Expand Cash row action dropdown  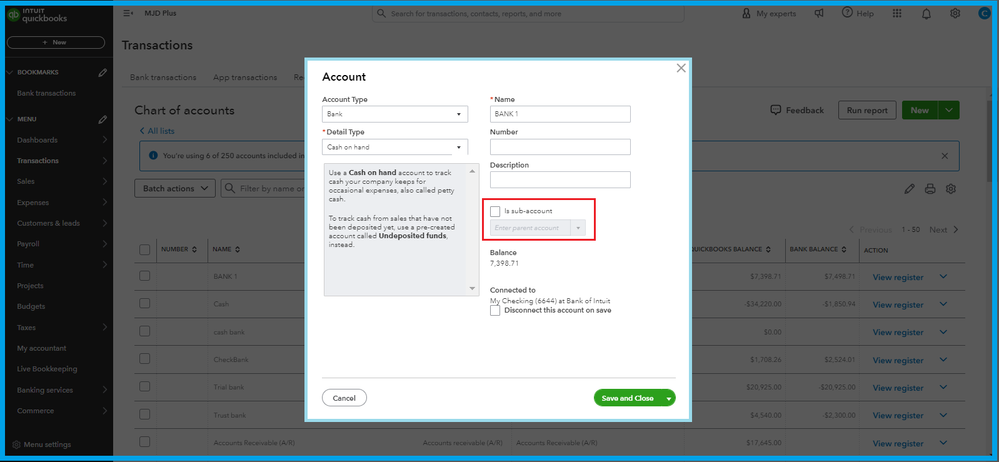[x=944, y=304]
